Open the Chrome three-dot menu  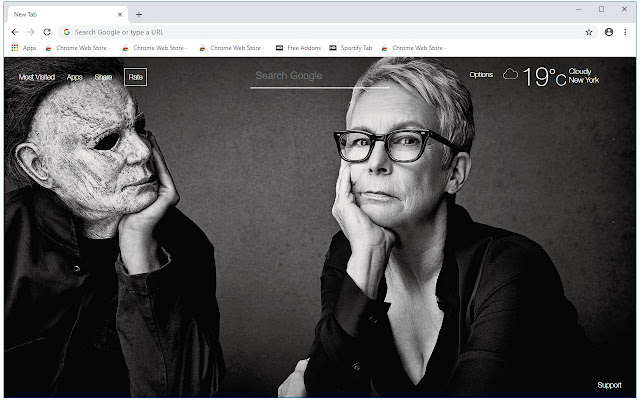625,32
